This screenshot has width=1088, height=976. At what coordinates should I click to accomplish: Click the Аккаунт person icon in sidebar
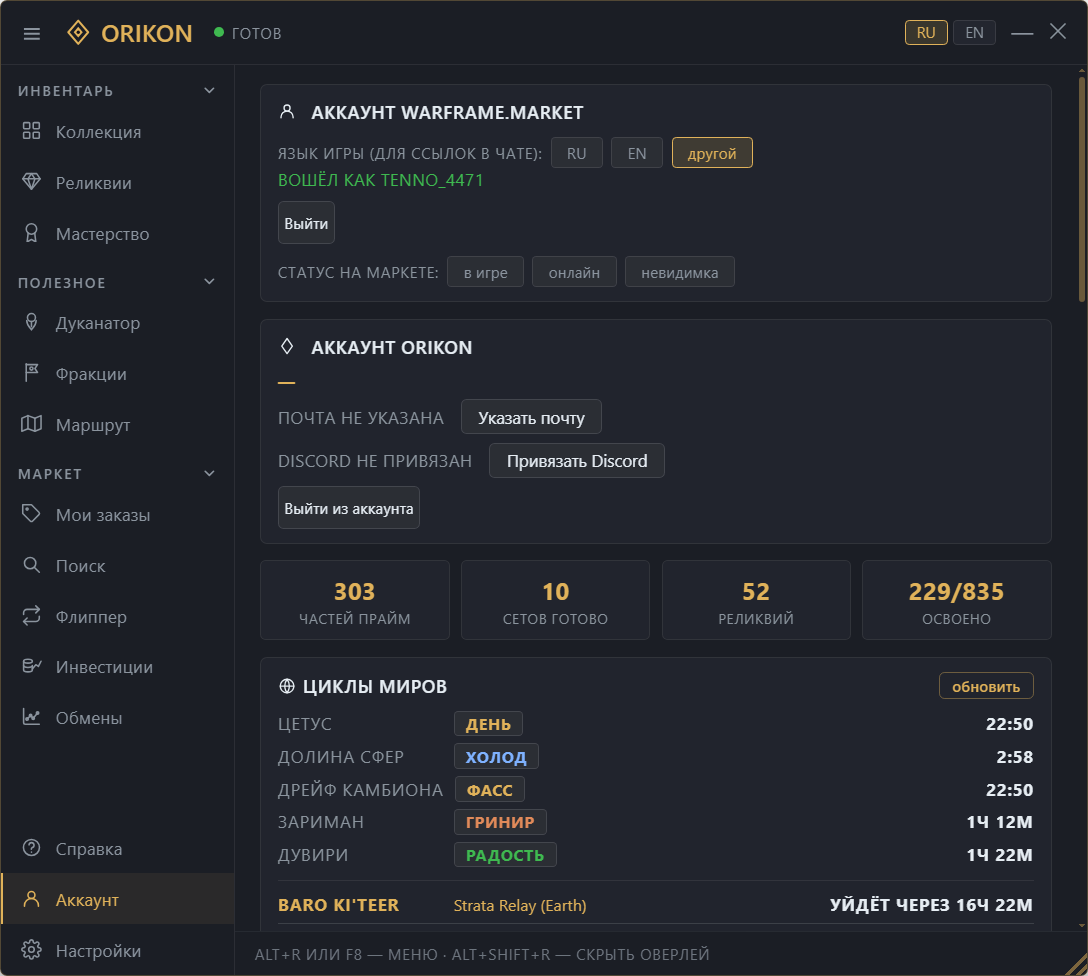(31, 899)
